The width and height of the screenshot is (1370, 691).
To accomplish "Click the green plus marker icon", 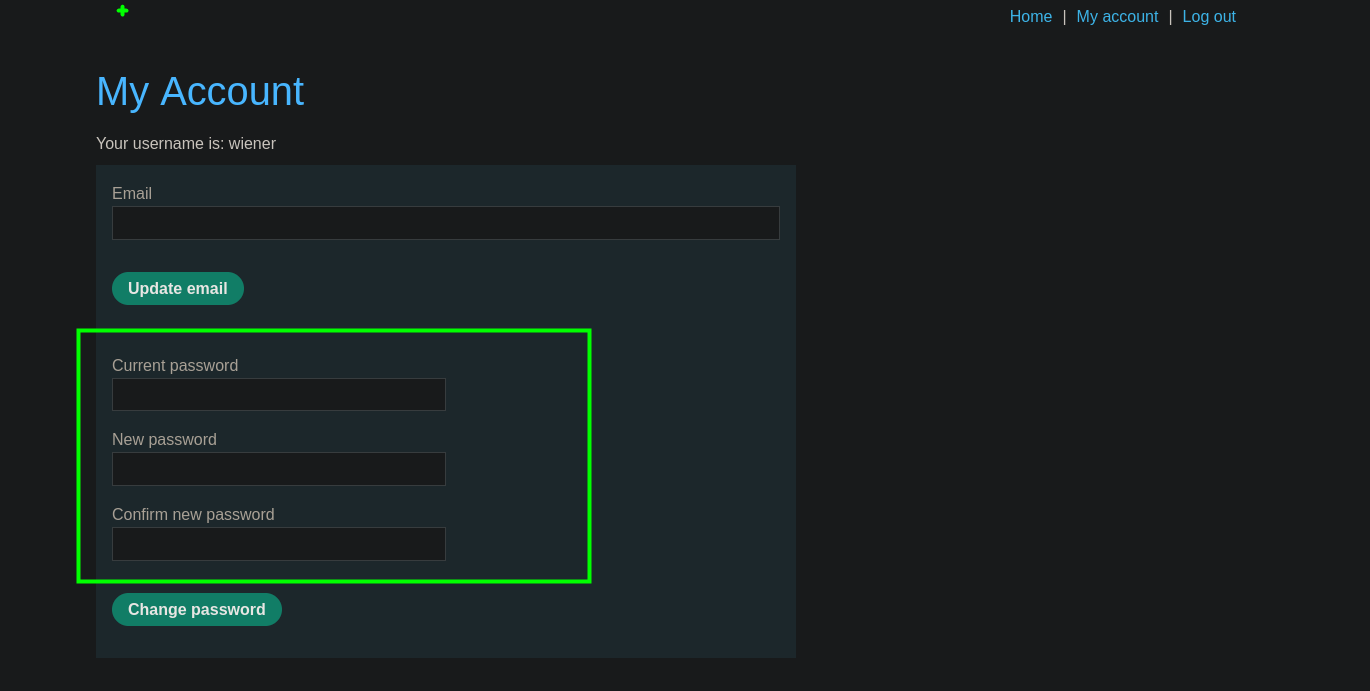I will coord(122,11).
